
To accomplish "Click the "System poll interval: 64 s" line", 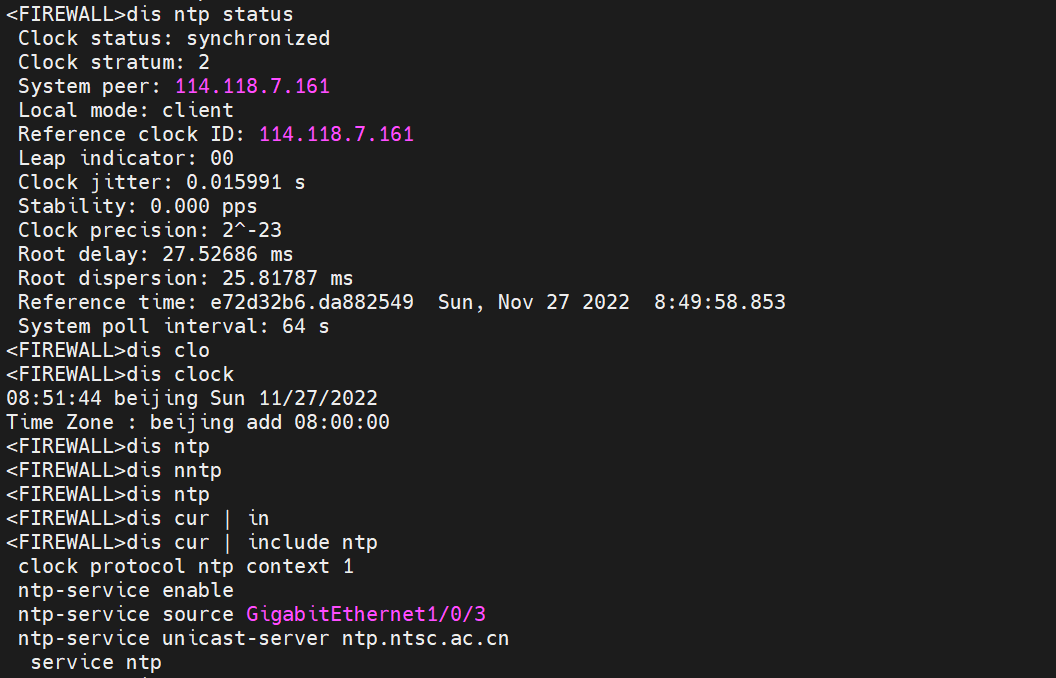I will [174, 326].
